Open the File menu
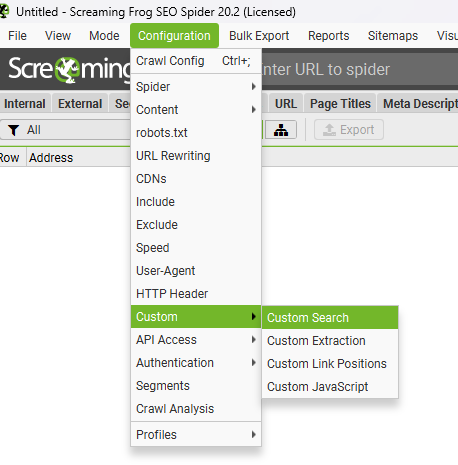The image size is (458, 465). click(17, 36)
